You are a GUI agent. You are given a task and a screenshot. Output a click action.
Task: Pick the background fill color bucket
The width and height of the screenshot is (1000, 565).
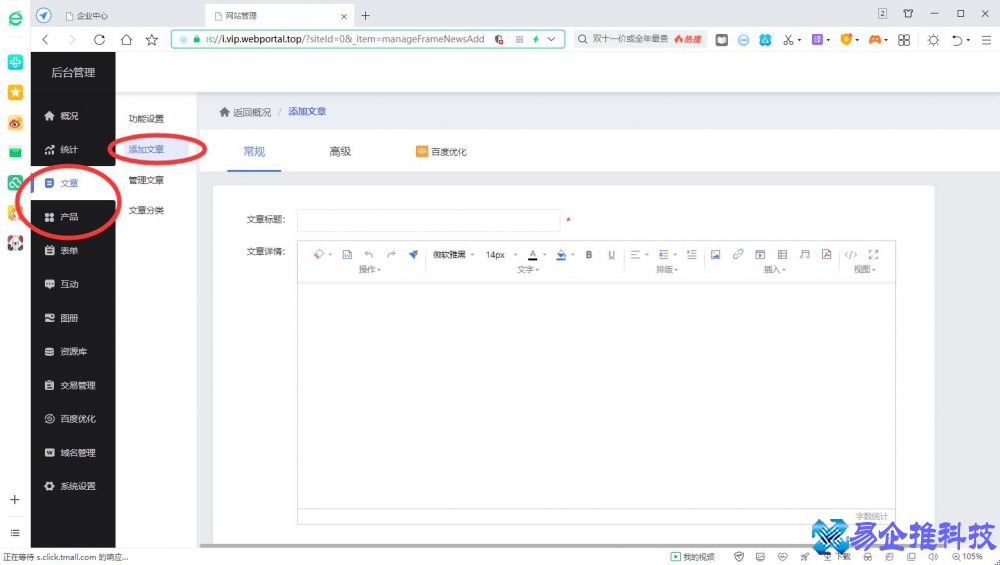tap(561, 254)
